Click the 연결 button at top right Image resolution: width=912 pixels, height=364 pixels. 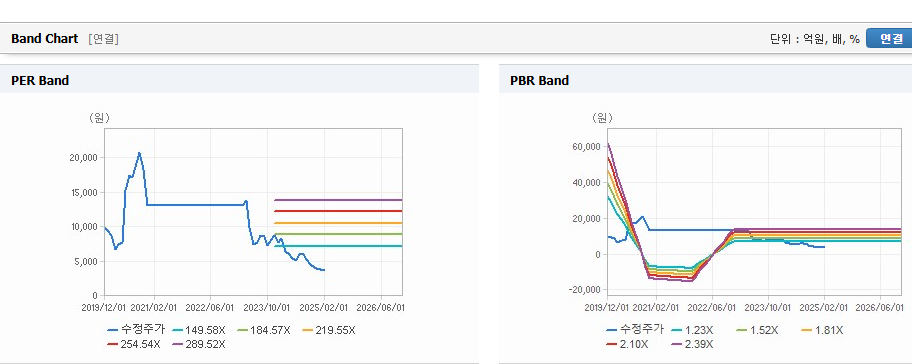(890, 38)
